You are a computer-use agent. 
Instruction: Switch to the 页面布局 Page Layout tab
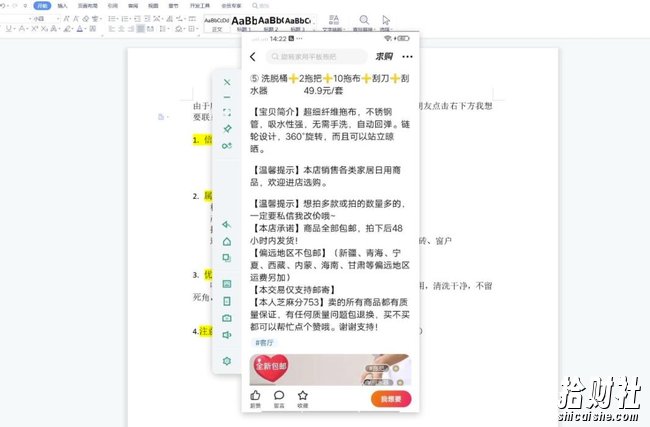[x=87, y=6]
